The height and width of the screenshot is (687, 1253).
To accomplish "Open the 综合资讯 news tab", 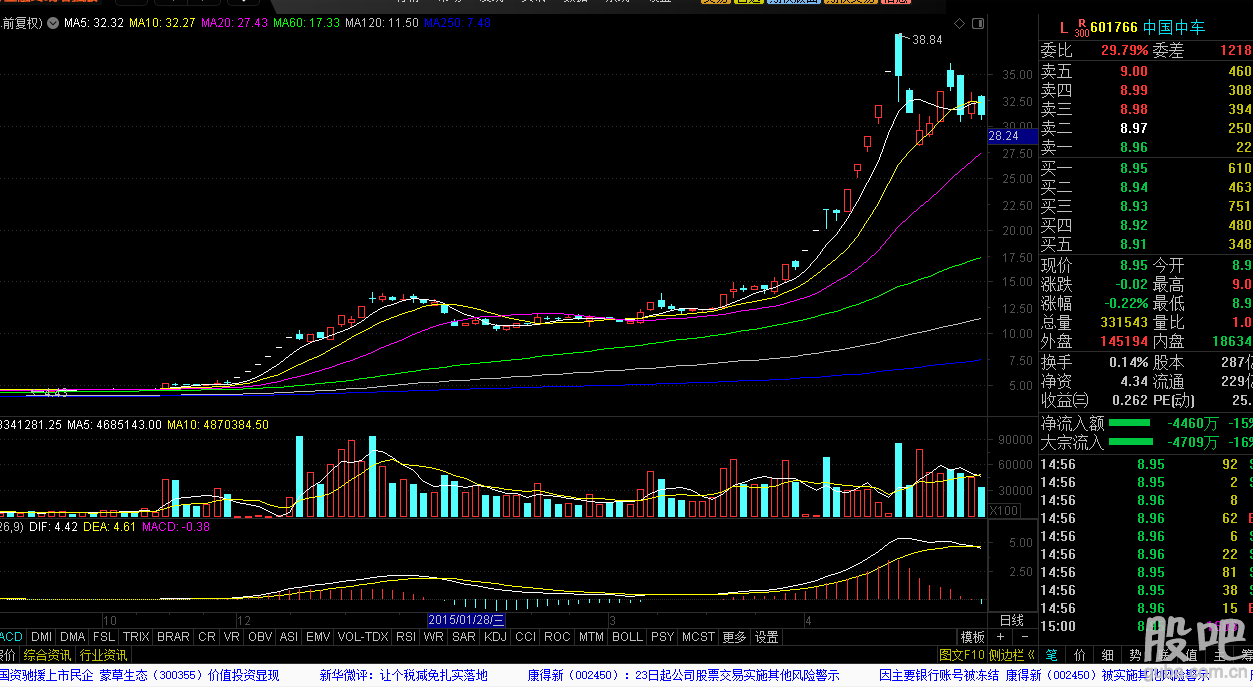I will [x=47, y=655].
